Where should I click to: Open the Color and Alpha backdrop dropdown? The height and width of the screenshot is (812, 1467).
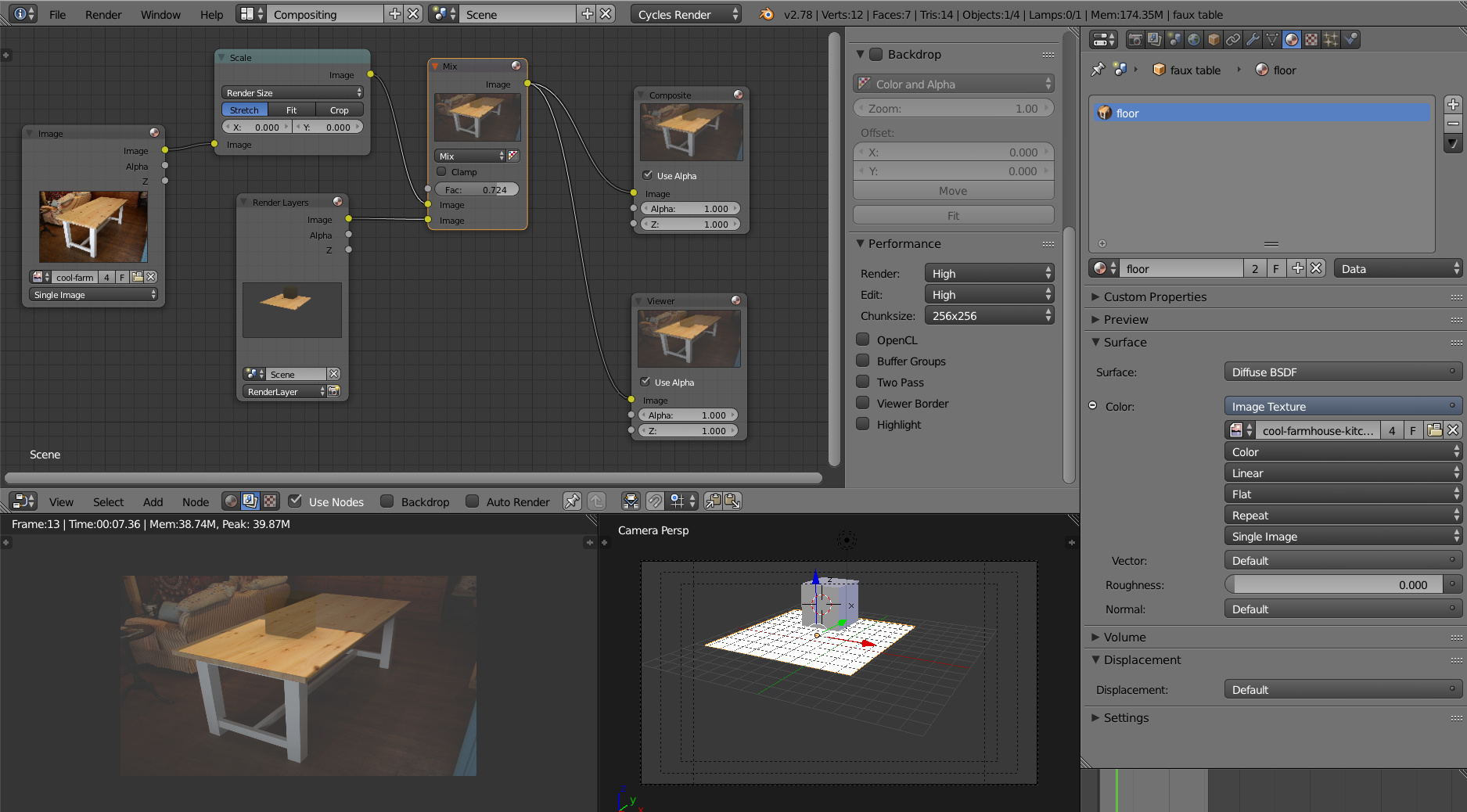(953, 84)
